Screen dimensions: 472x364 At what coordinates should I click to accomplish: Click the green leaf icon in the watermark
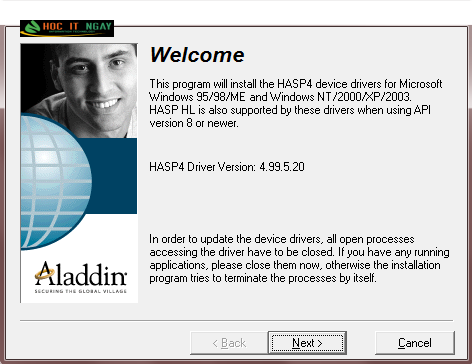[32, 28]
